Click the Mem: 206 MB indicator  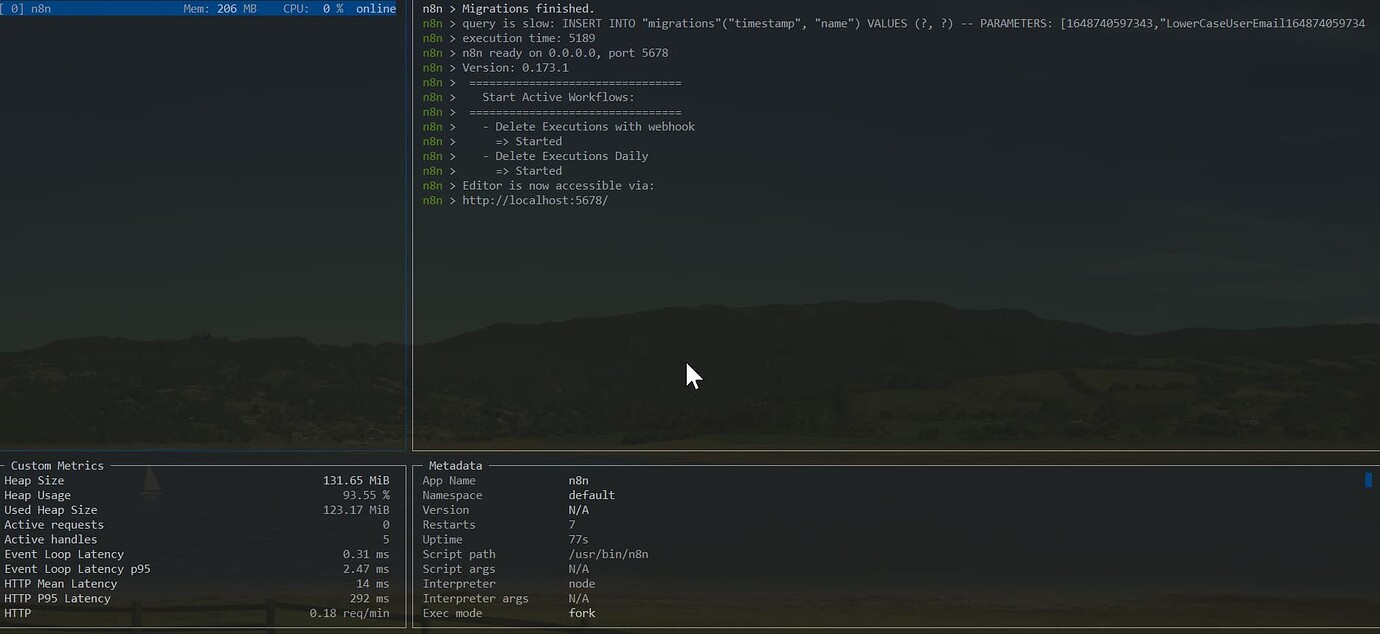tap(219, 8)
